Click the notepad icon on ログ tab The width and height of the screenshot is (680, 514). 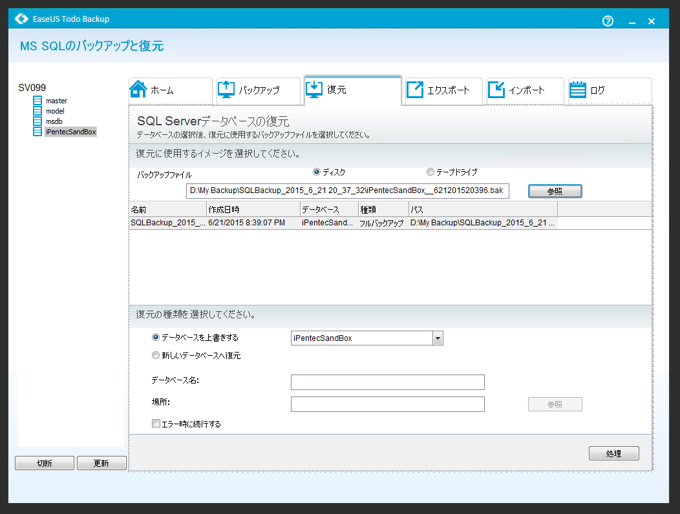click(x=578, y=89)
